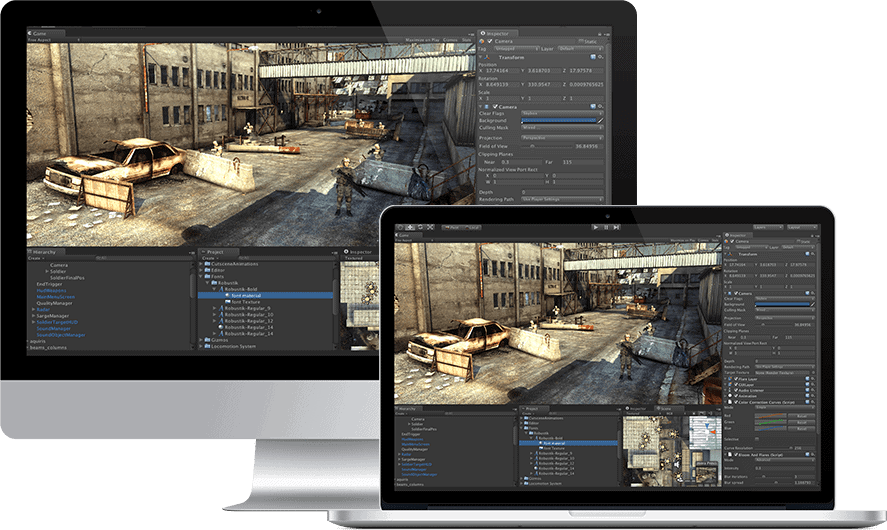Disable Flare Layer checkbox on MacBook
Screen dimensions: 887x530
click(x=736, y=379)
